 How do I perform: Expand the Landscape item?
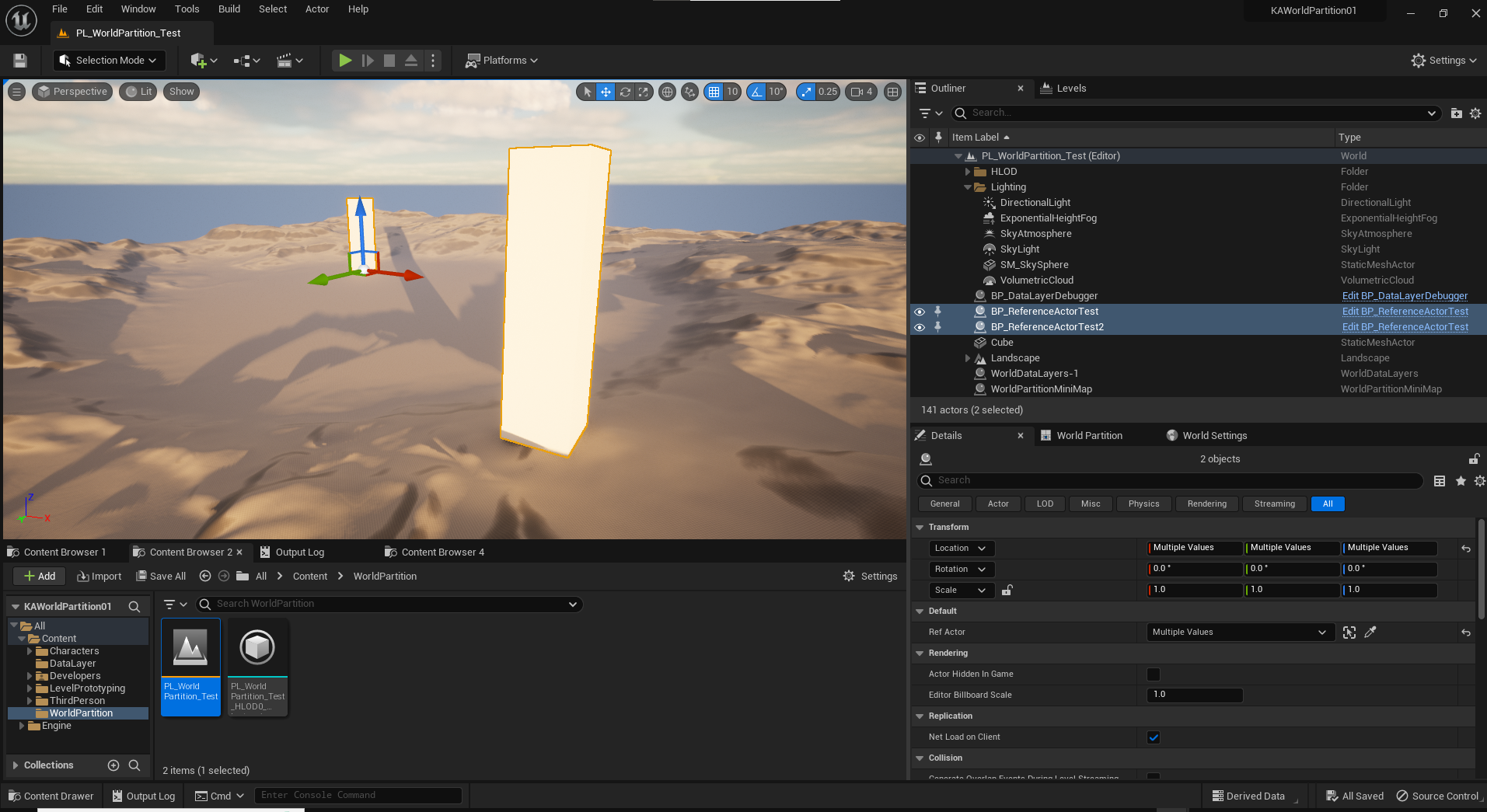click(x=968, y=358)
